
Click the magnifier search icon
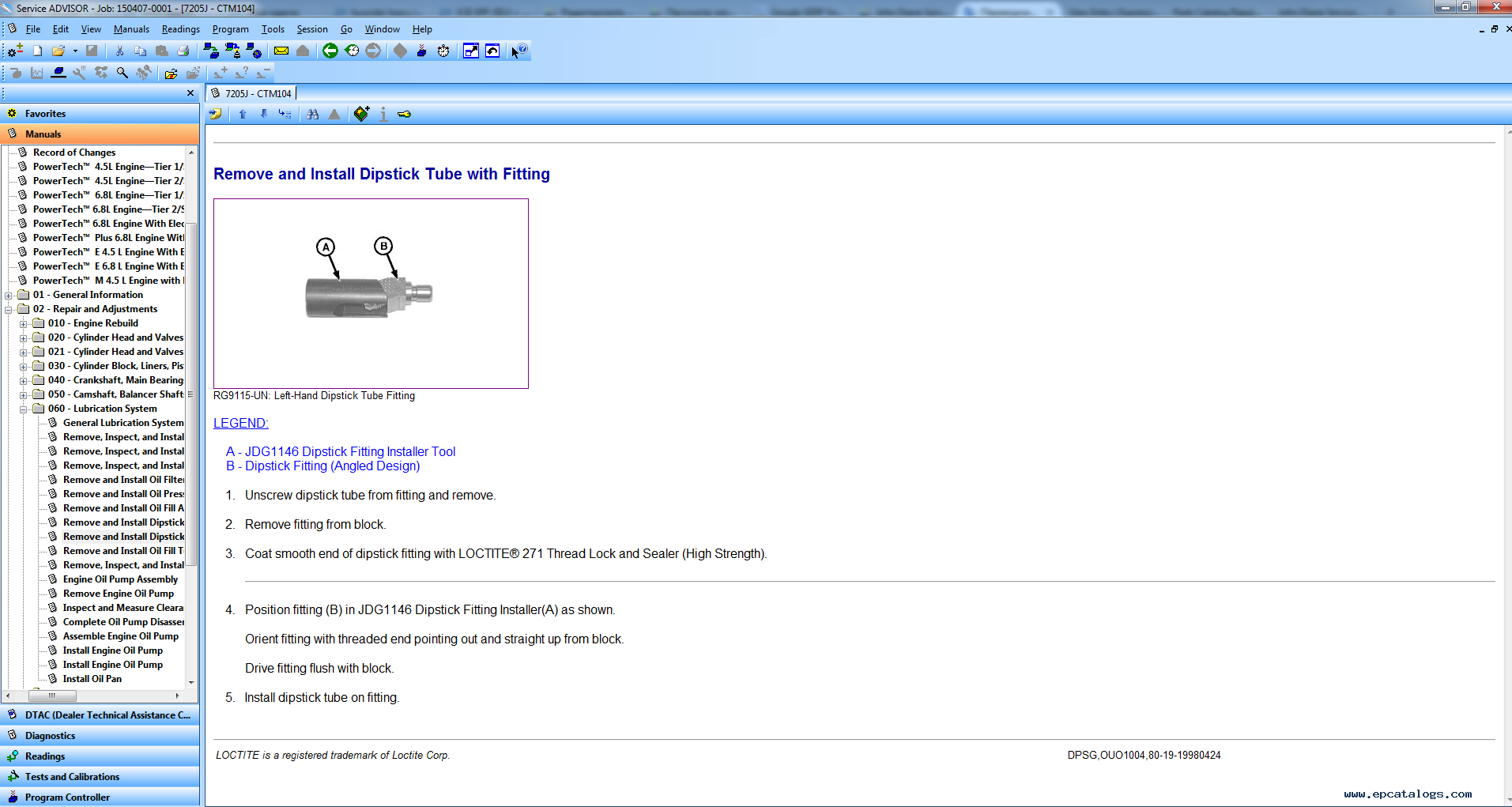tap(123, 73)
